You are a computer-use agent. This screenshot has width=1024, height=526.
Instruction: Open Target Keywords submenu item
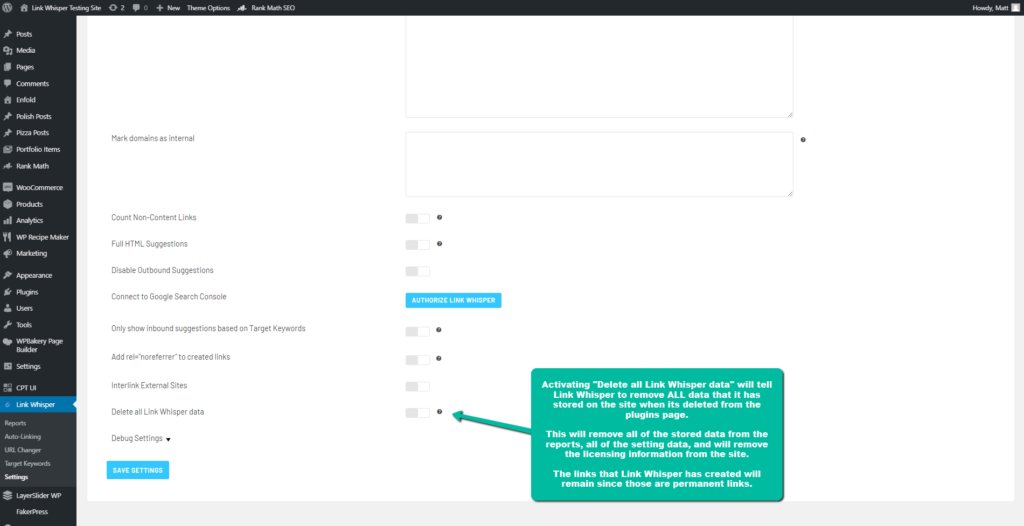click(27, 463)
